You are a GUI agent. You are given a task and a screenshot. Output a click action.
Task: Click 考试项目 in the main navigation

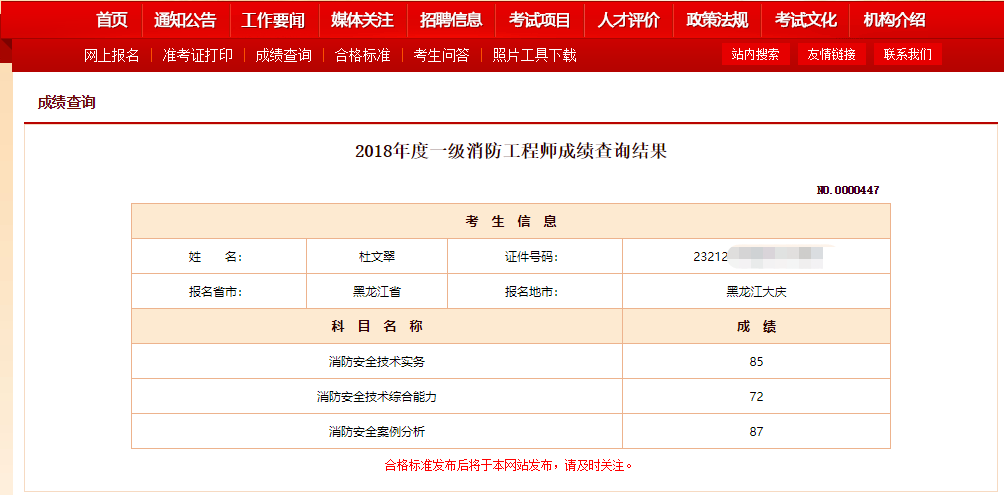click(539, 20)
